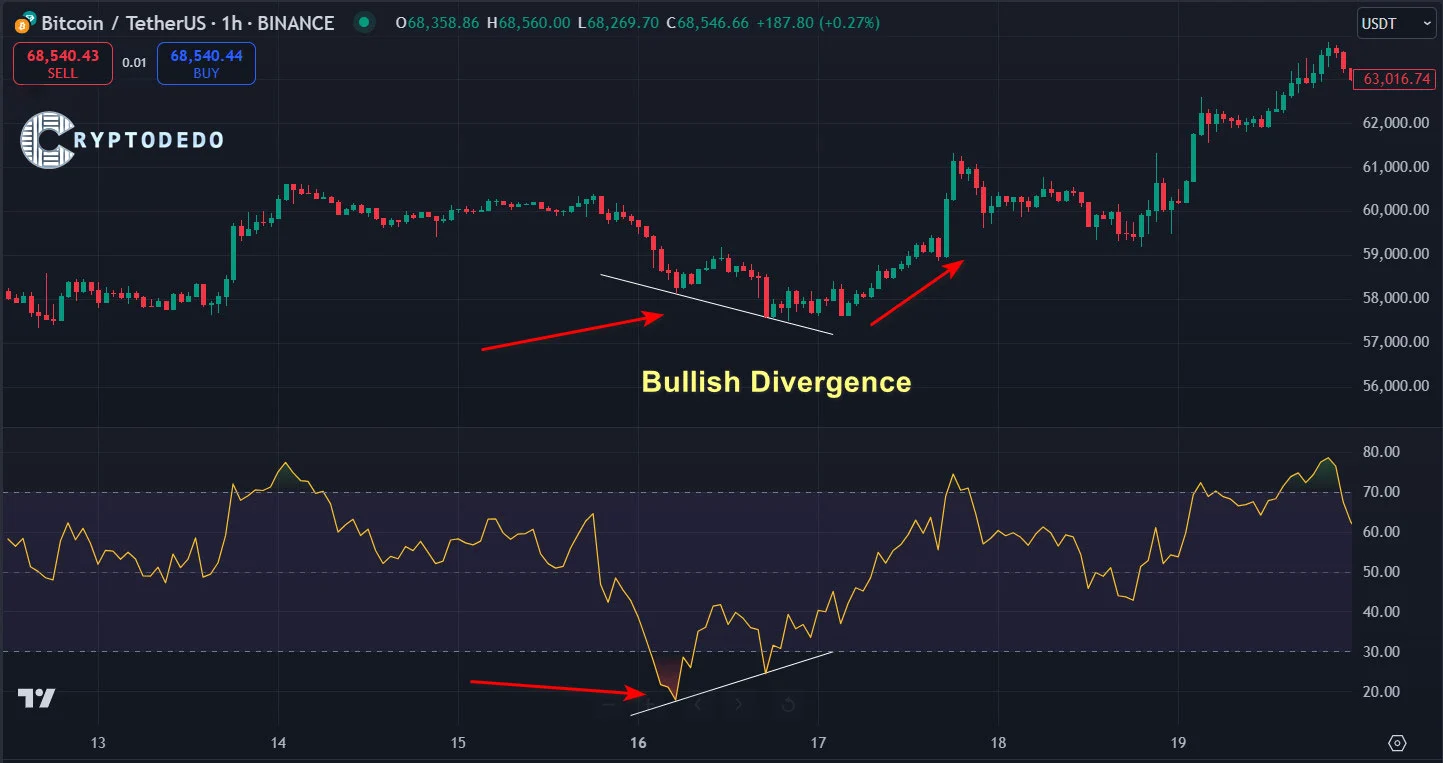Click the 62,000.00 price axis label

1395,123
